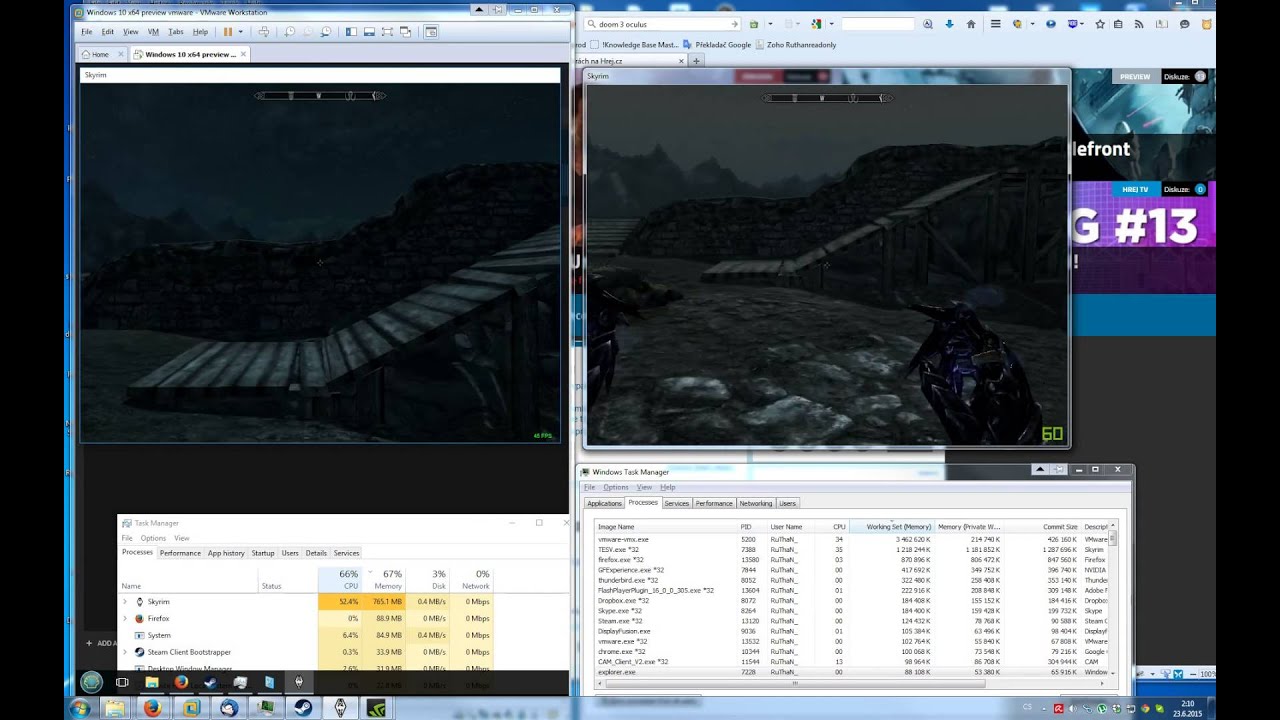The image size is (1280, 720).
Task: Expand the Steam Client Bootstrapper row
Action: pos(125,652)
